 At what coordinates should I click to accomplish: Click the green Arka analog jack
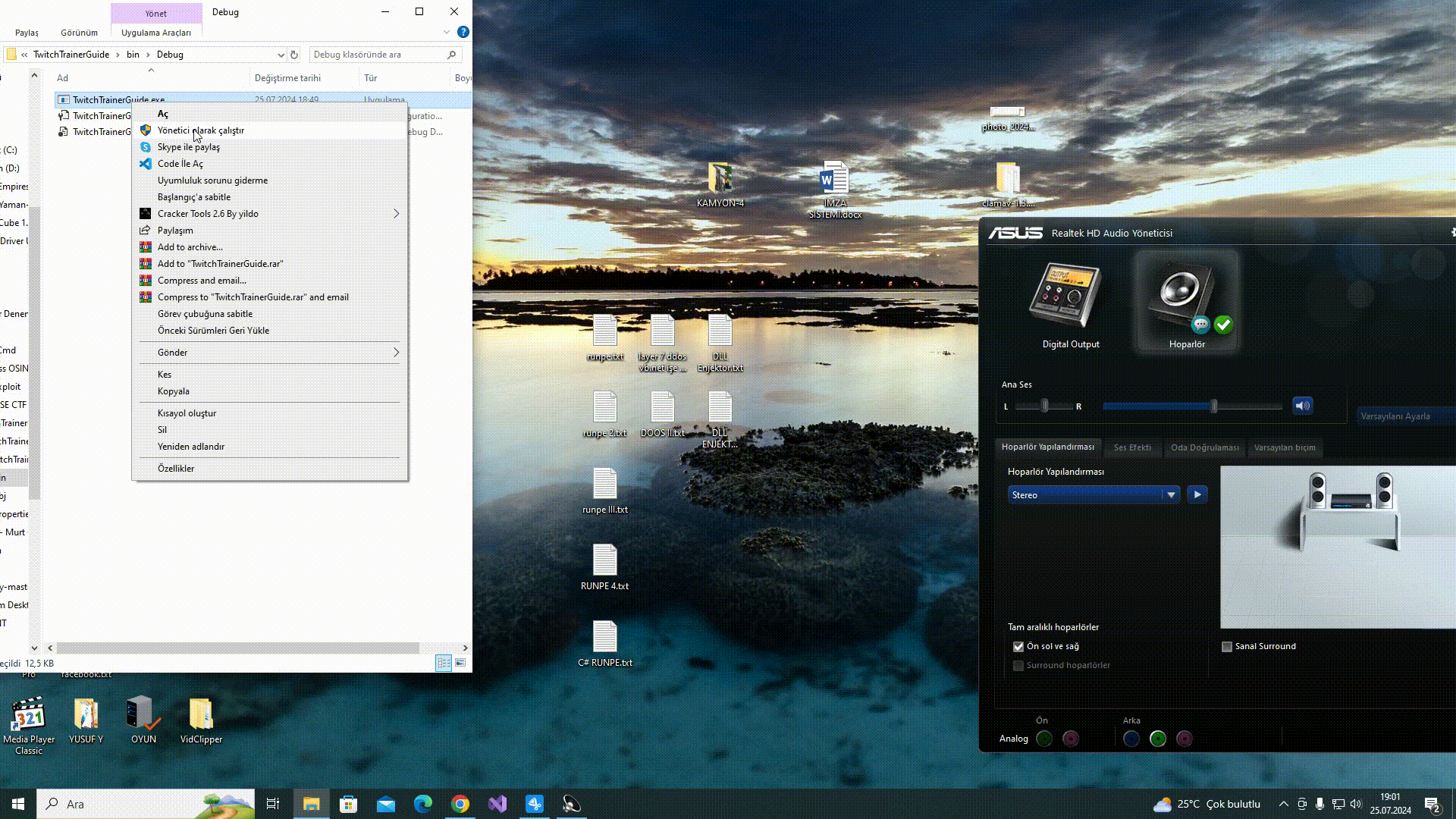point(1157,739)
